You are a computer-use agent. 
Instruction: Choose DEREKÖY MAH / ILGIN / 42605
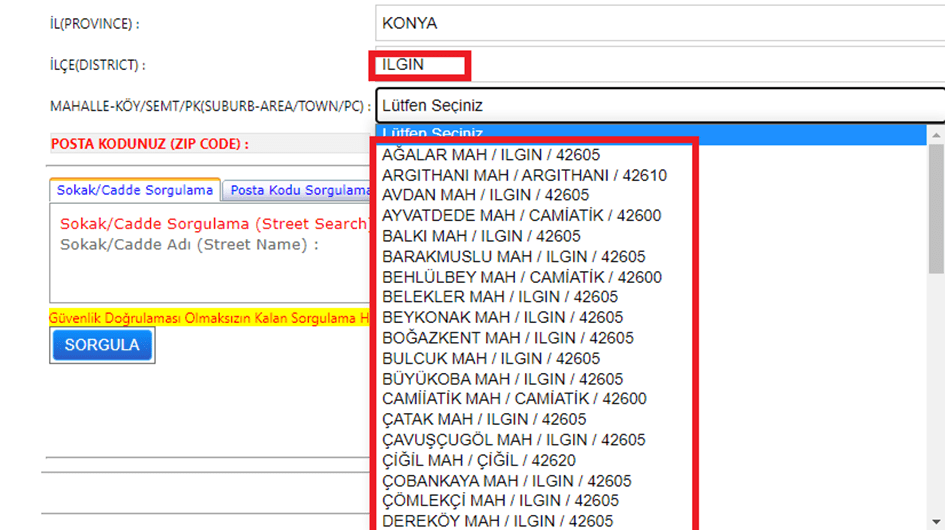(497, 521)
